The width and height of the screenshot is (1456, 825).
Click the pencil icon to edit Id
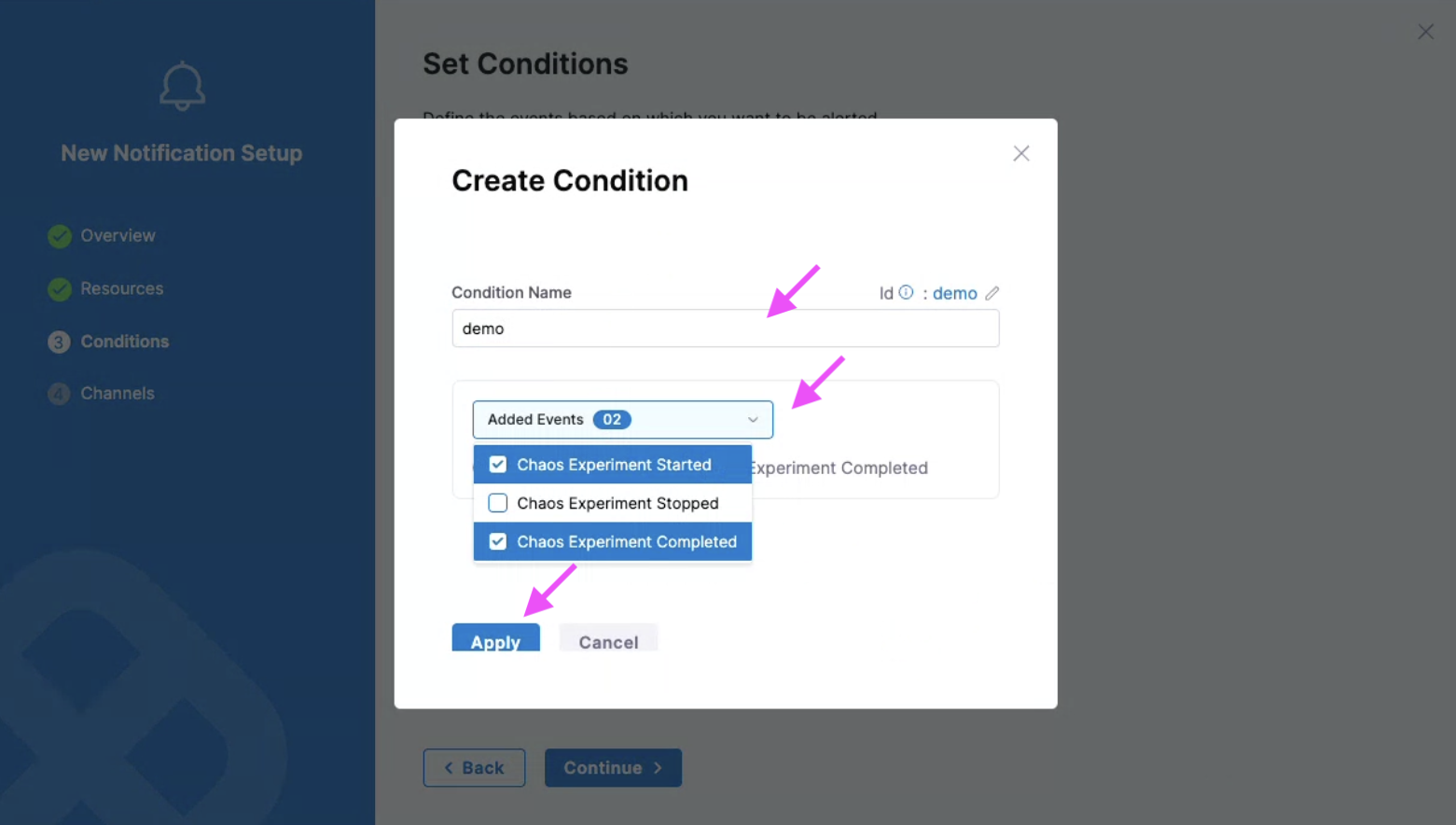point(992,293)
